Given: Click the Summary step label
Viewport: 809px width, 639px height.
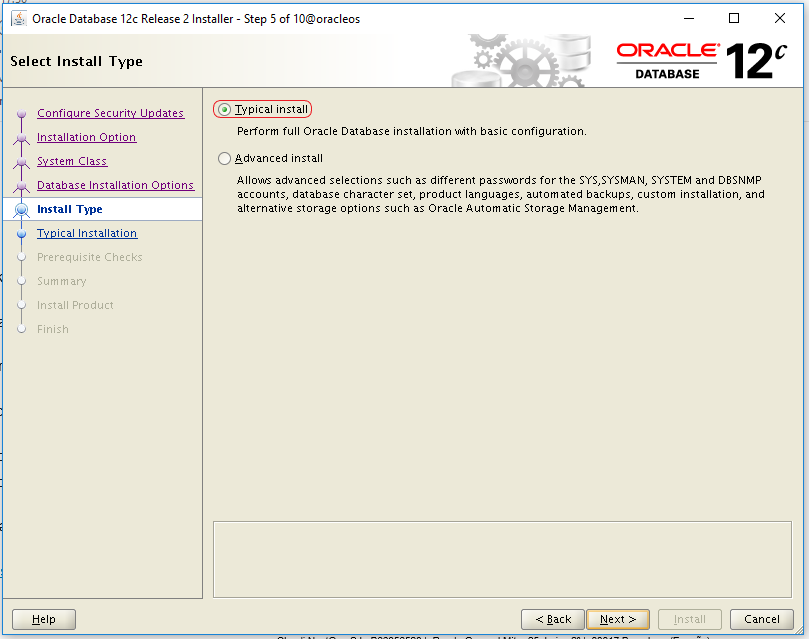Looking at the screenshot, I should [61, 281].
